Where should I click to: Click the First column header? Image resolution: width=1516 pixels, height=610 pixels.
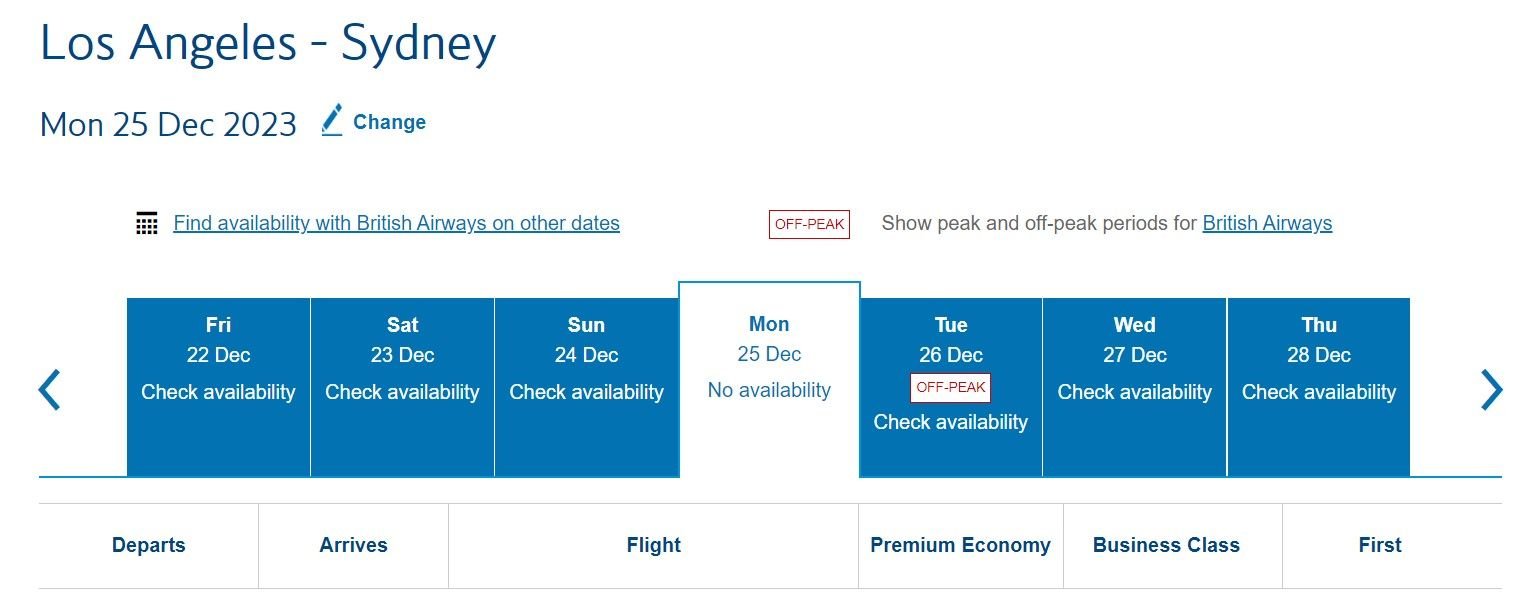pos(1380,545)
